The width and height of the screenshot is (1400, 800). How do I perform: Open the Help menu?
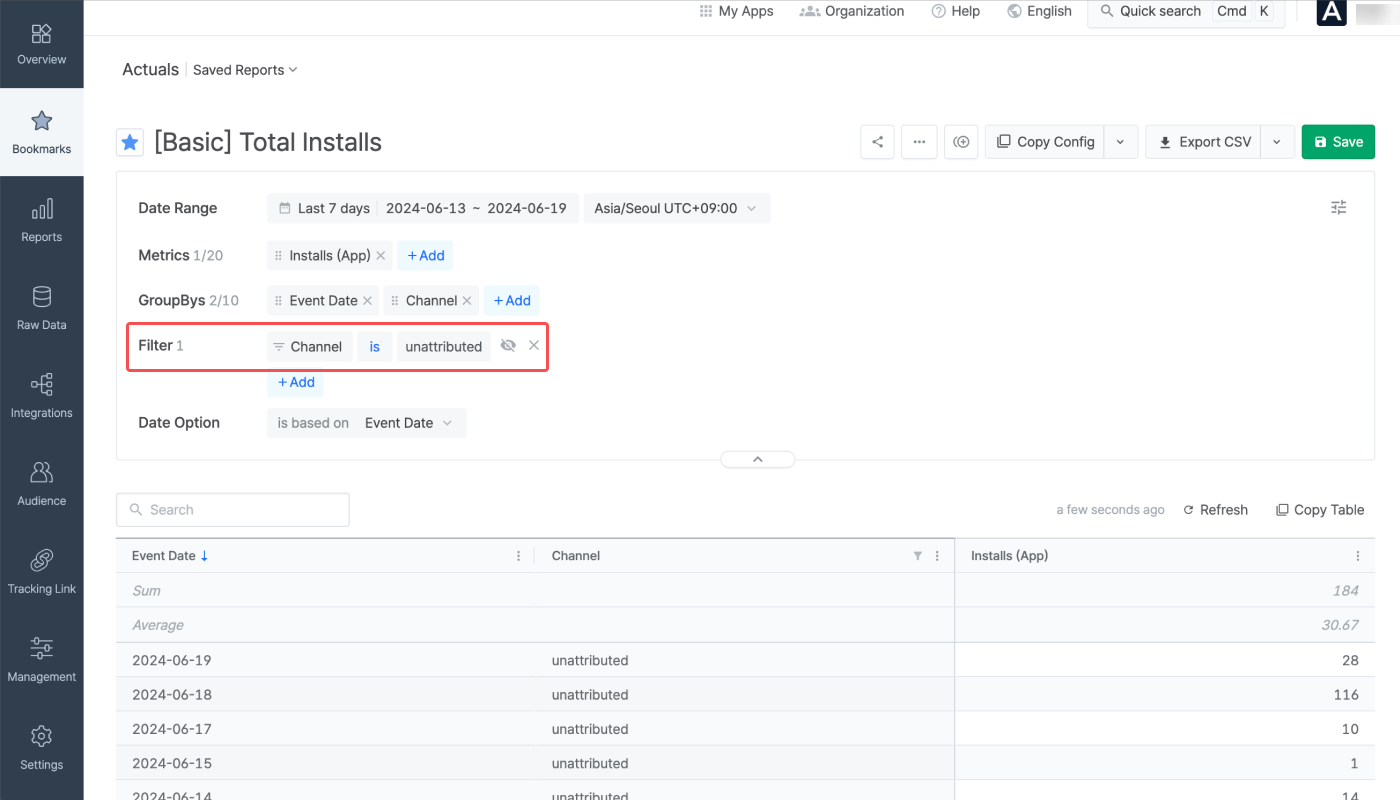pos(955,11)
